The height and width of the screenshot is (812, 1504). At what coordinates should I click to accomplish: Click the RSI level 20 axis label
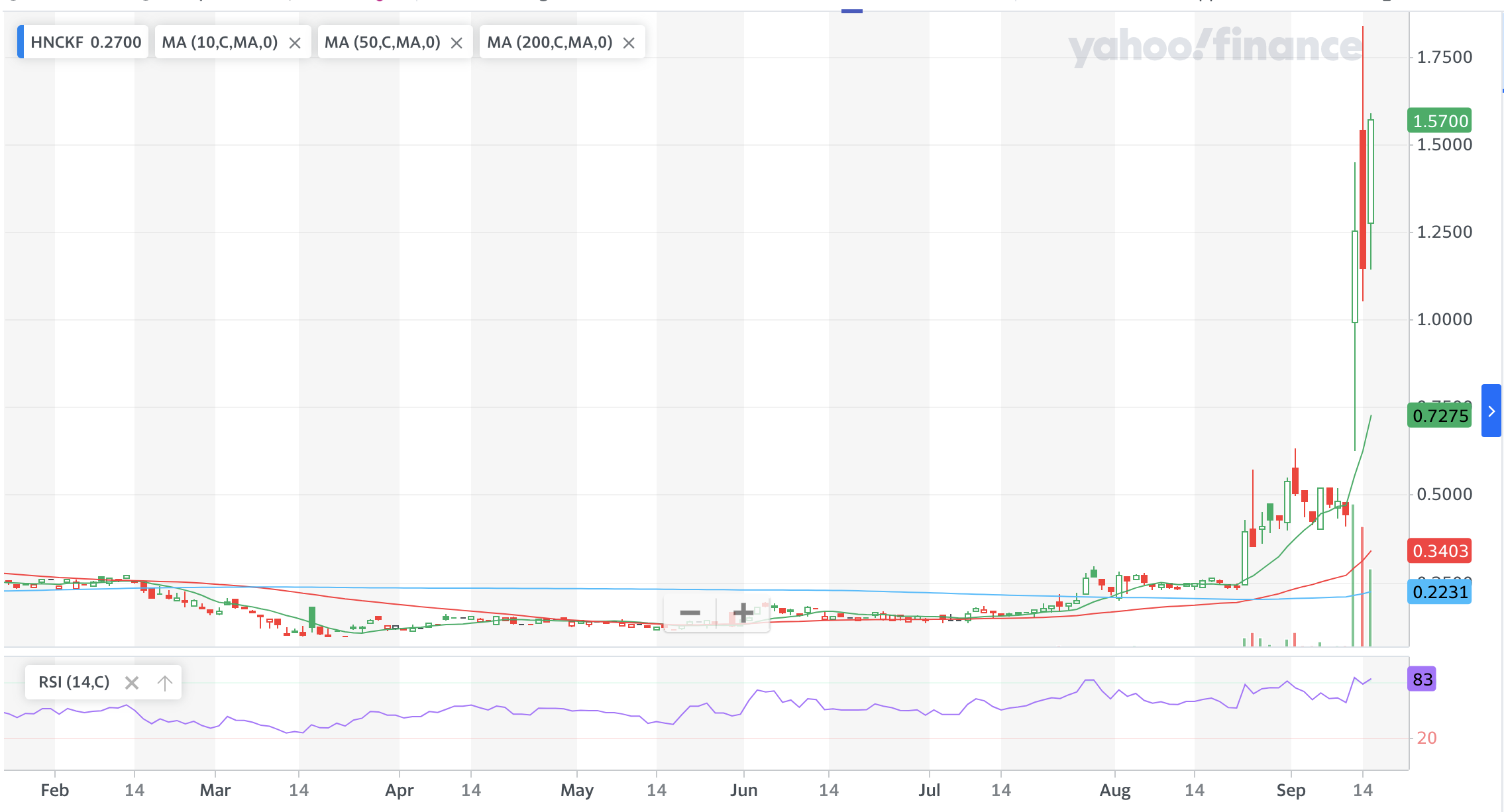point(1426,738)
